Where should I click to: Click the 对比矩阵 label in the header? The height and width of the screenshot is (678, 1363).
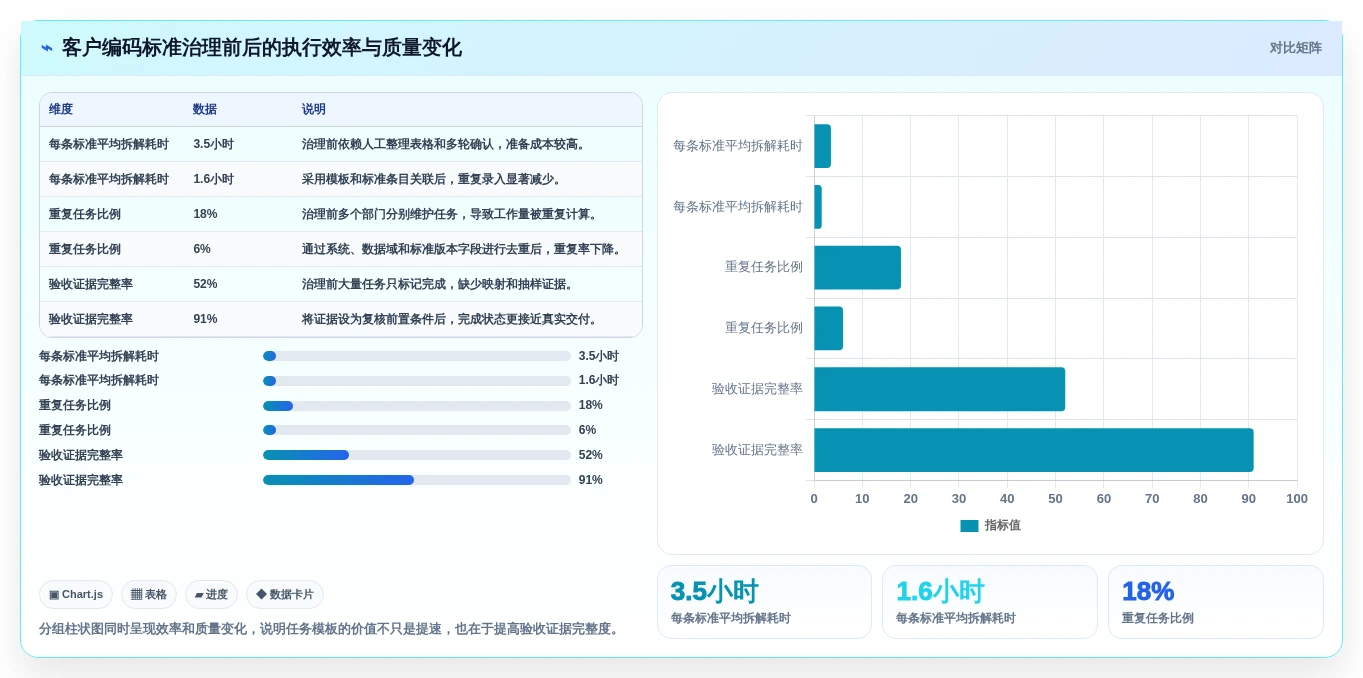point(1296,48)
